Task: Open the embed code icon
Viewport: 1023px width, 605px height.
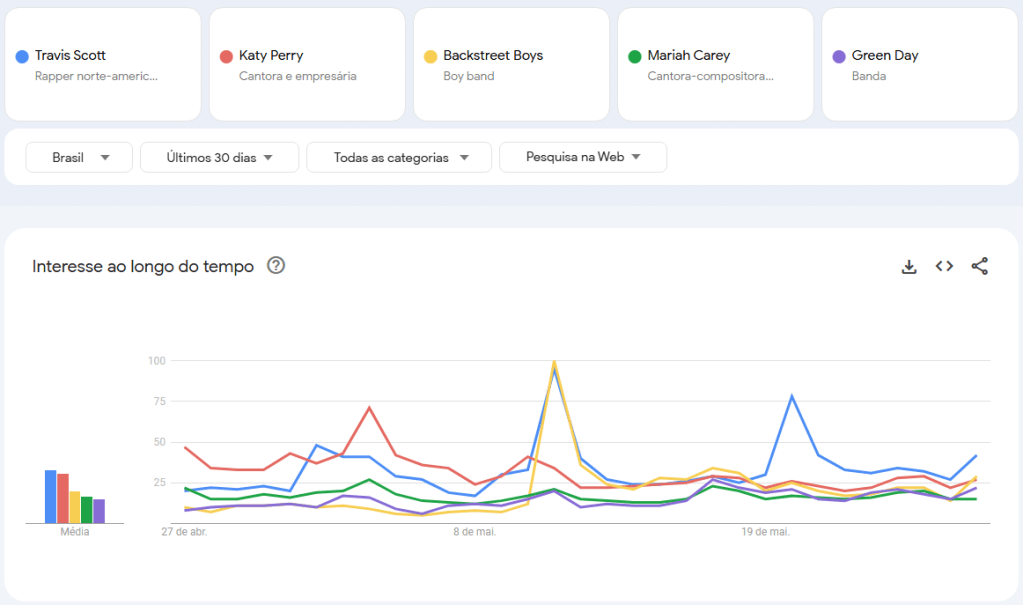Action: (944, 266)
